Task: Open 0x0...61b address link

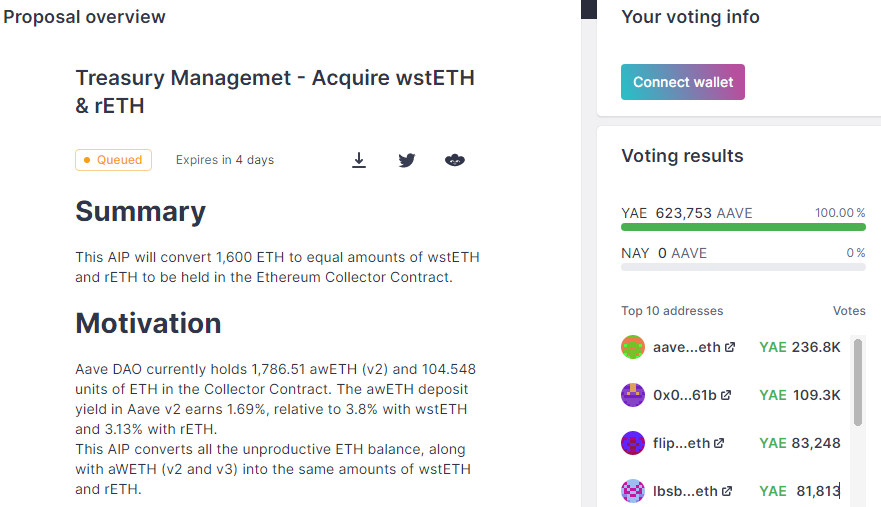Action: 685,395
